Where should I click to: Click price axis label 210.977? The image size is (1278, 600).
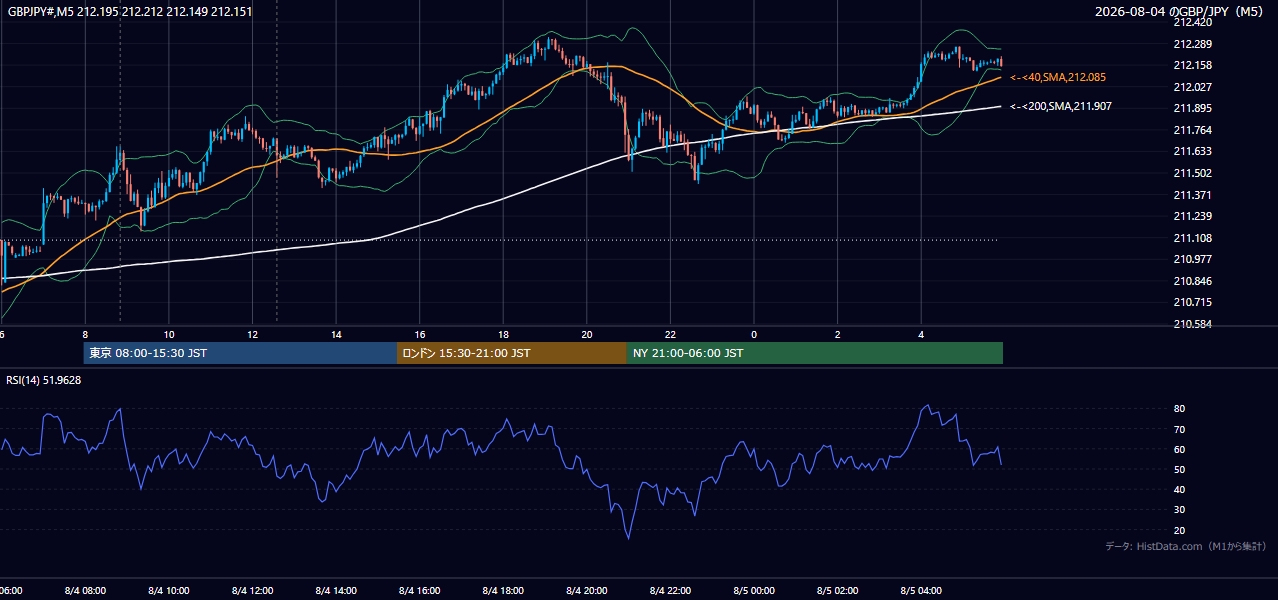tap(1192, 259)
